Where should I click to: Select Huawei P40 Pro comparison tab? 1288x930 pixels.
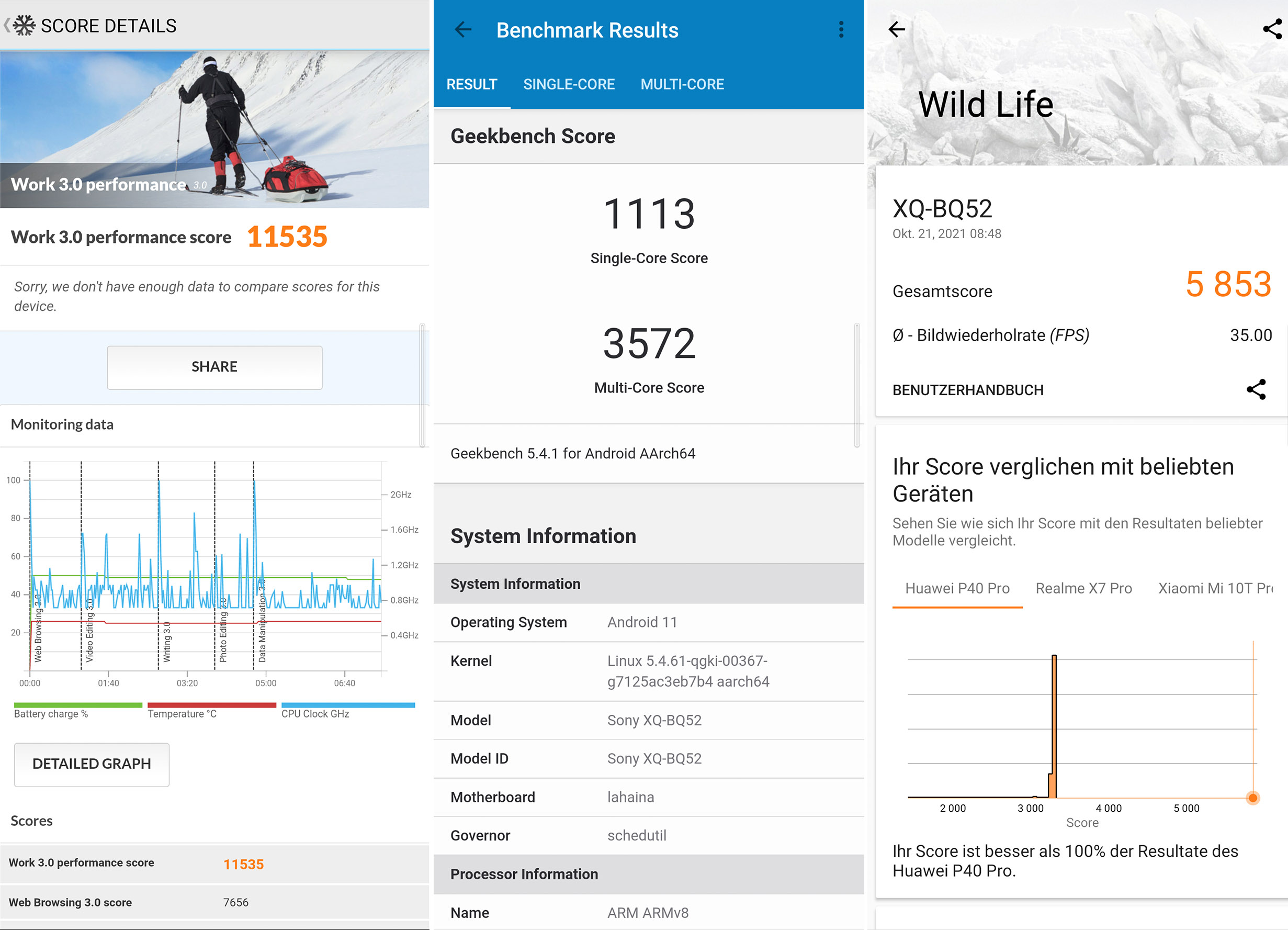[x=957, y=589]
